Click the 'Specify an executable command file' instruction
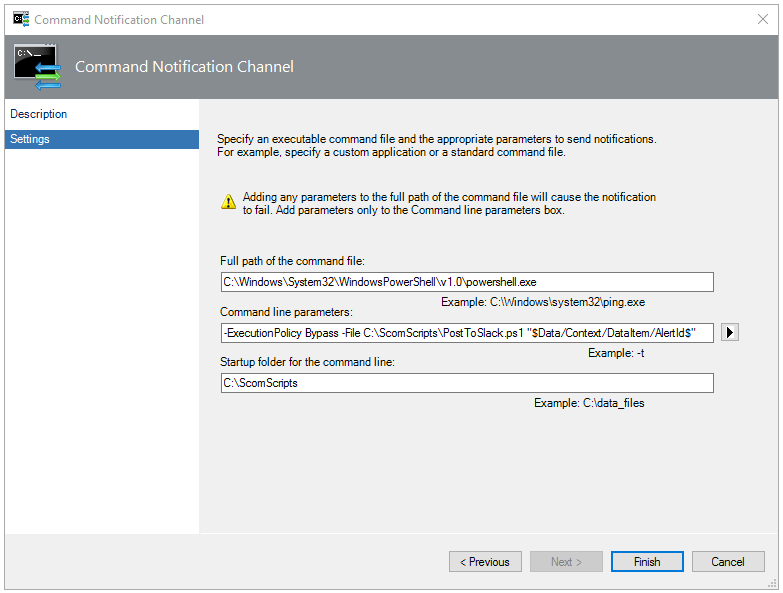This screenshot has width=783, height=593. (x=437, y=146)
